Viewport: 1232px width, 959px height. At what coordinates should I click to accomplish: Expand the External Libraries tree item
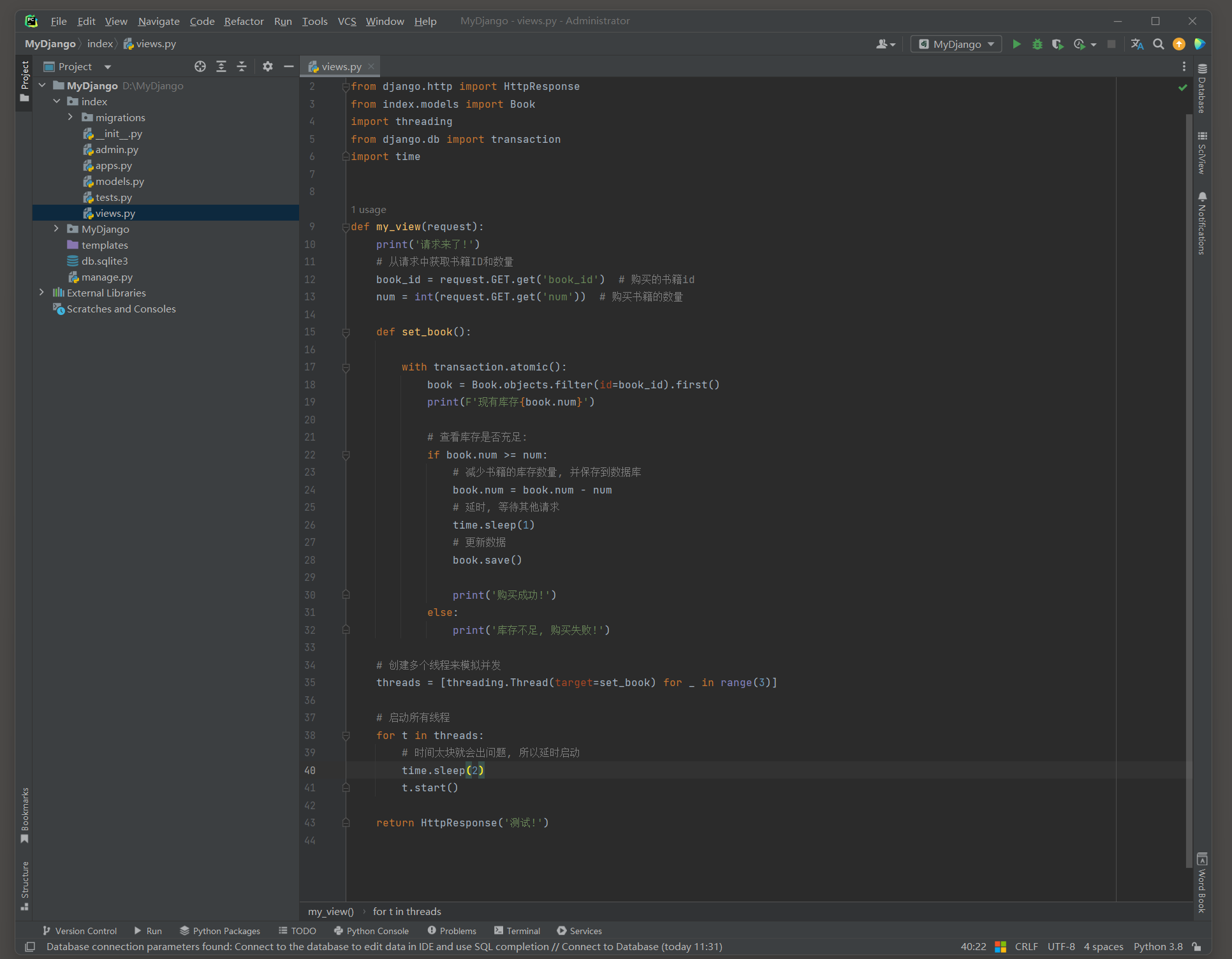coord(40,292)
